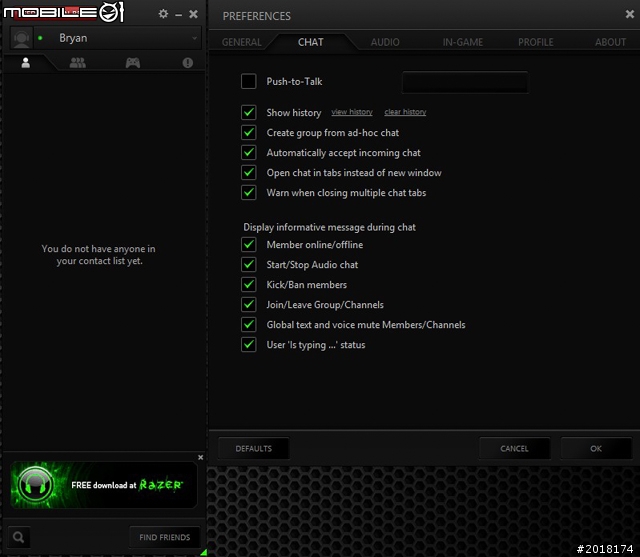Close the Preferences dialog

tap(630, 14)
